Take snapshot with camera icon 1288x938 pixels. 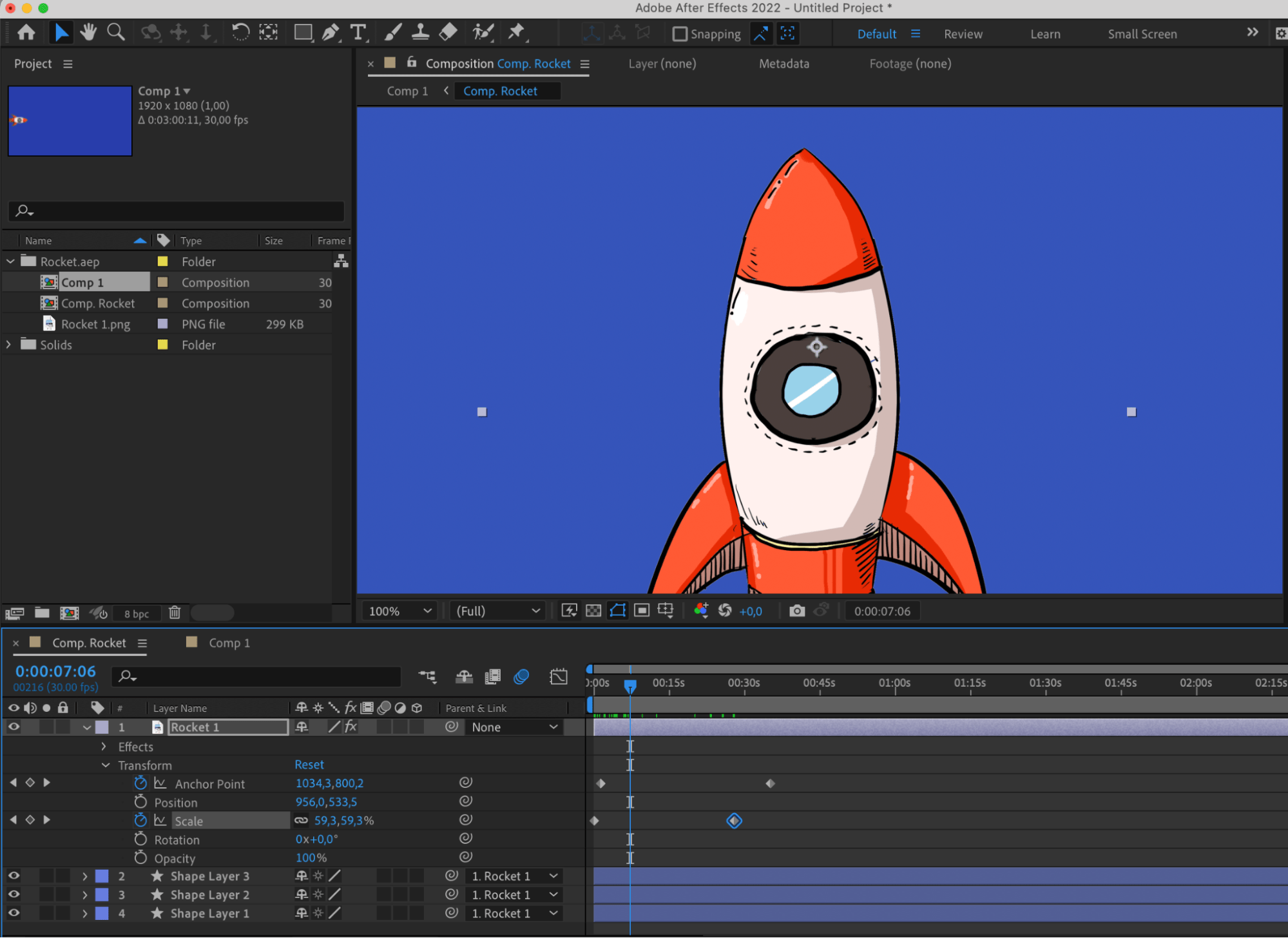coord(797,611)
